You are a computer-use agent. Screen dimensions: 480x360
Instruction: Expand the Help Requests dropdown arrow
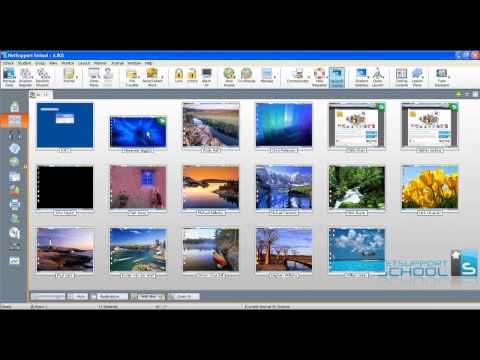tap(327, 77)
